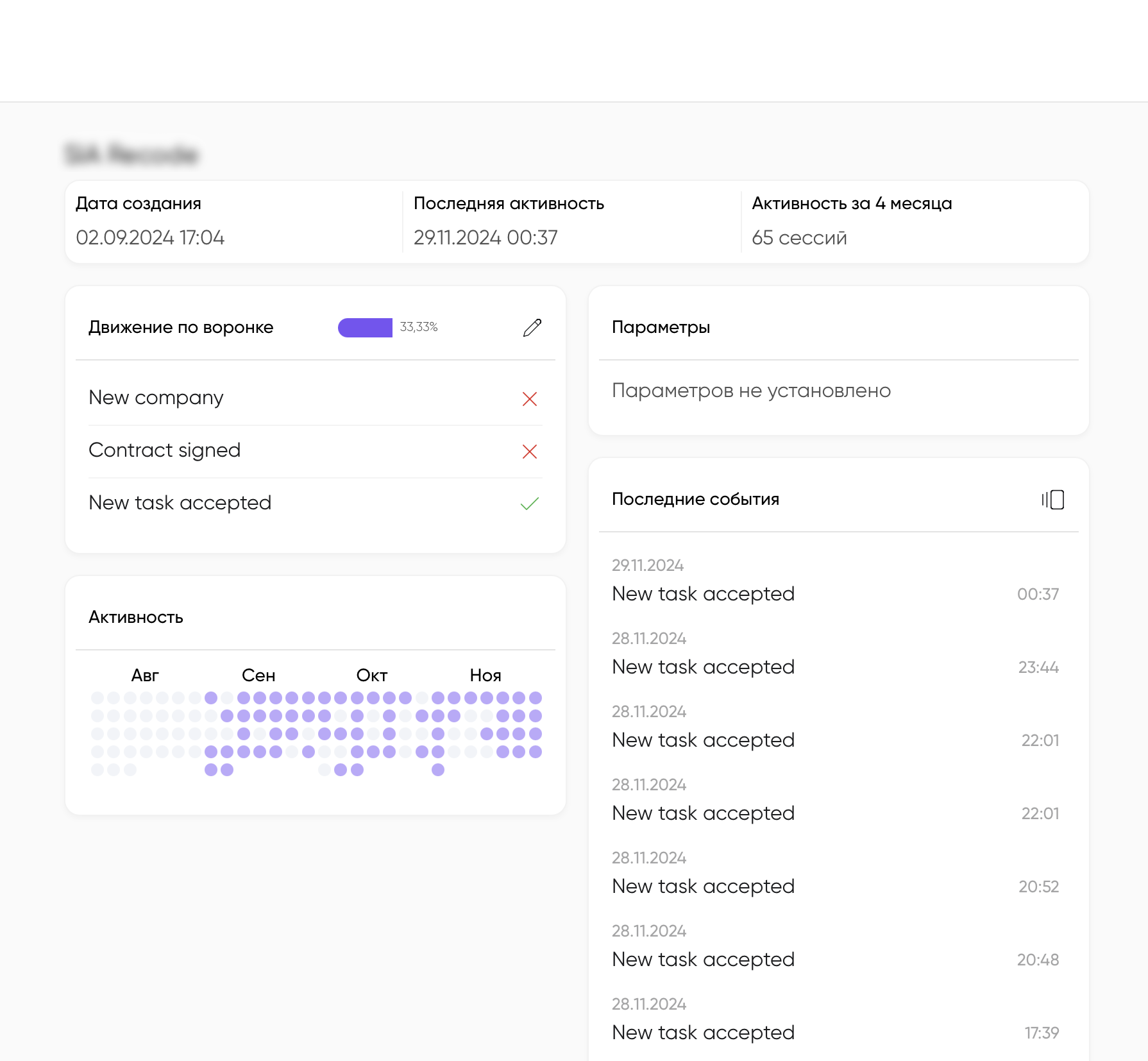The width and height of the screenshot is (1148, 1061).
Task: Toggle the panel view icon in Последние события
Action: pyautogui.click(x=1052, y=500)
